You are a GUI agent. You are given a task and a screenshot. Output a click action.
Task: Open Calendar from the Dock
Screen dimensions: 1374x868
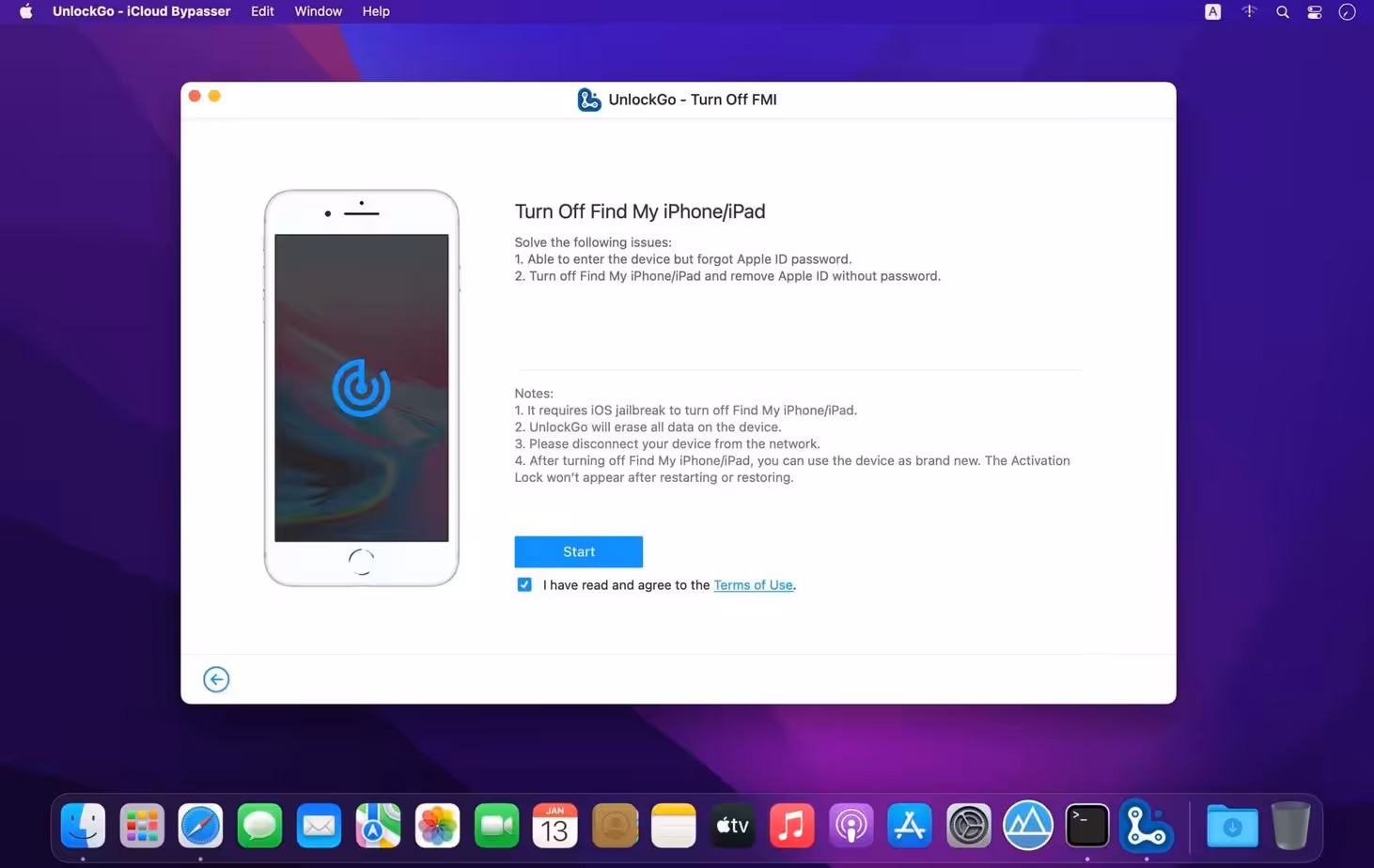coord(554,826)
